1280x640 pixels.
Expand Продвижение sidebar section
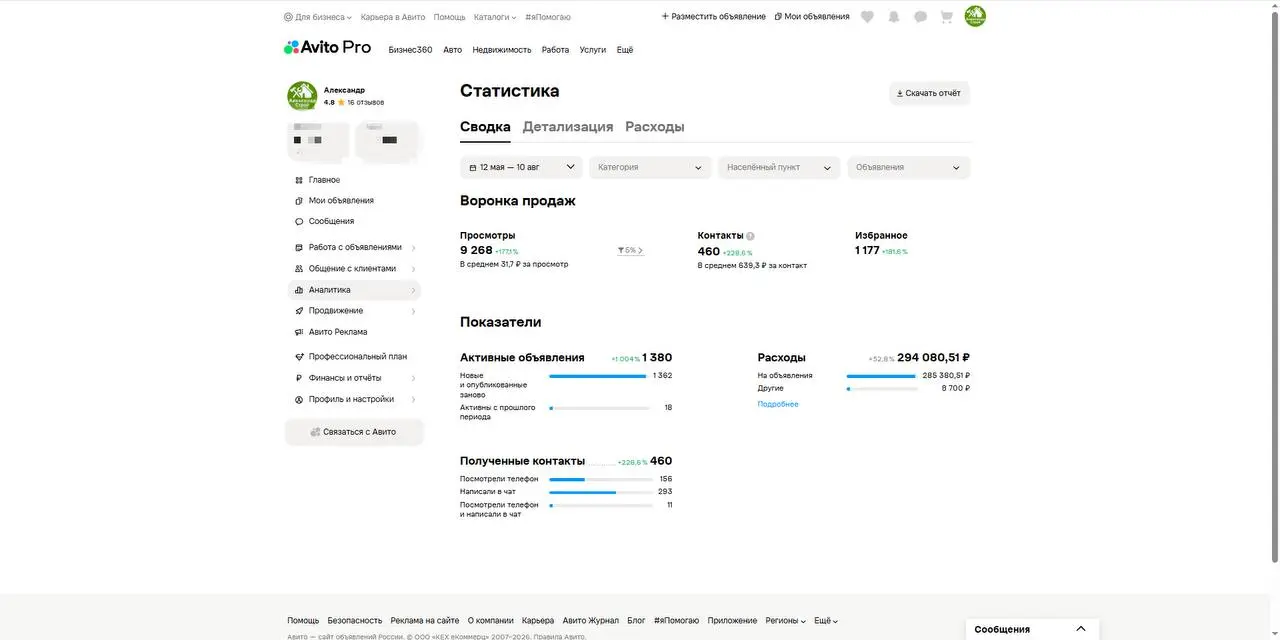354,311
